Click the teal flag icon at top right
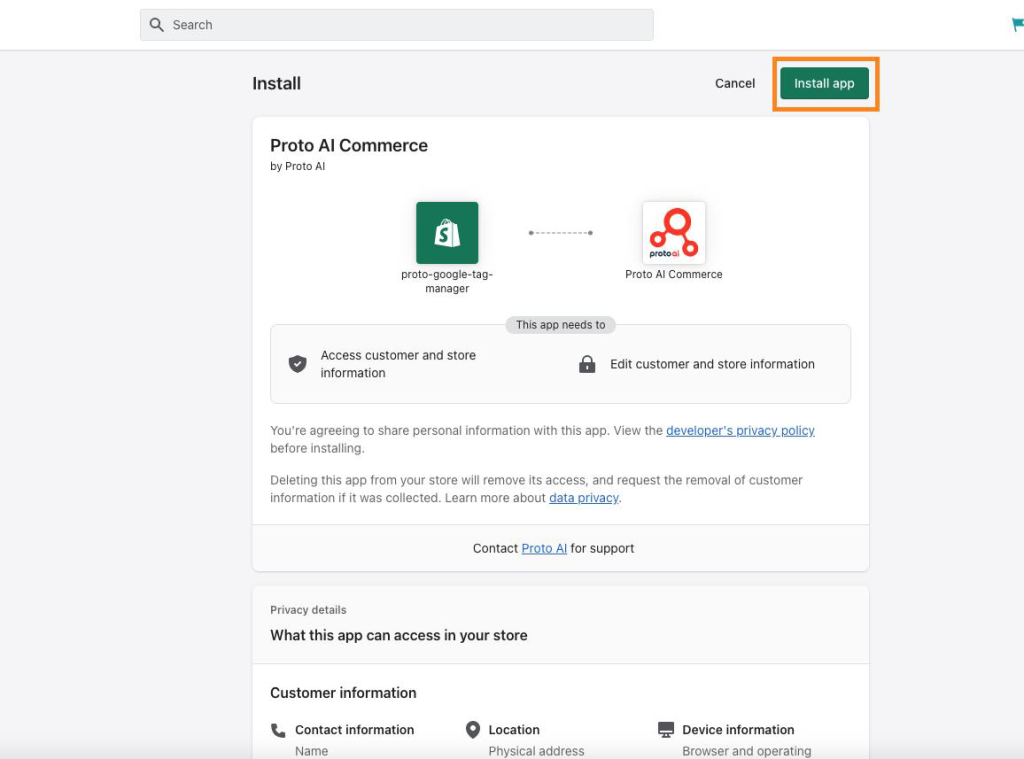The image size is (1024, 759). pyautogui.click(x=1017, y=25)
